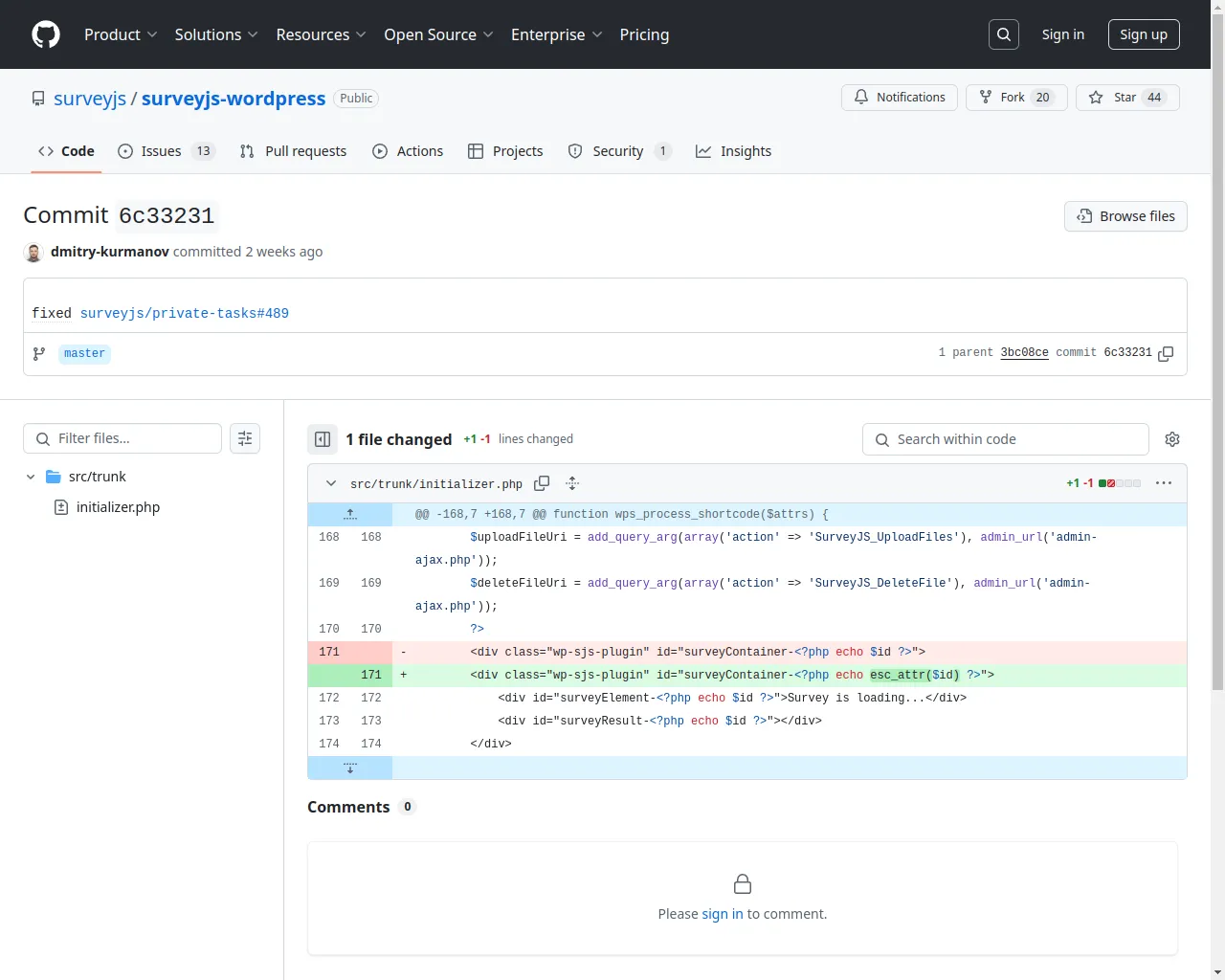Open parent commit 3bc08ce
The width and height of the screenshot is (1225, 980).
1024,353
